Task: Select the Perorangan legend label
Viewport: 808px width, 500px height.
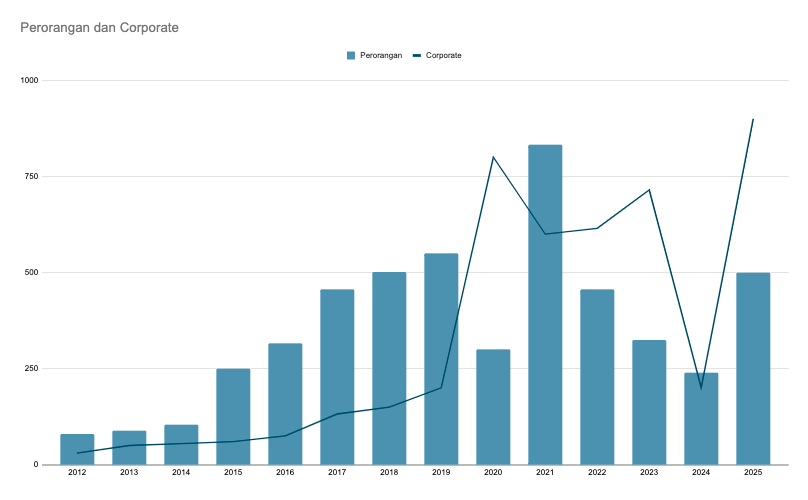Action: 381,55
